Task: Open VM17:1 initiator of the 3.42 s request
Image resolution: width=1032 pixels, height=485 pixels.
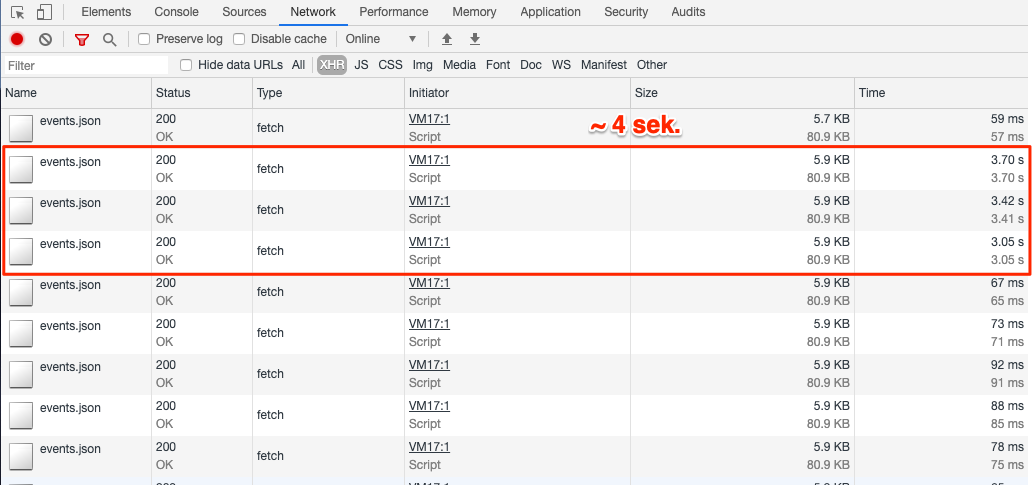Action: point(429,201)
